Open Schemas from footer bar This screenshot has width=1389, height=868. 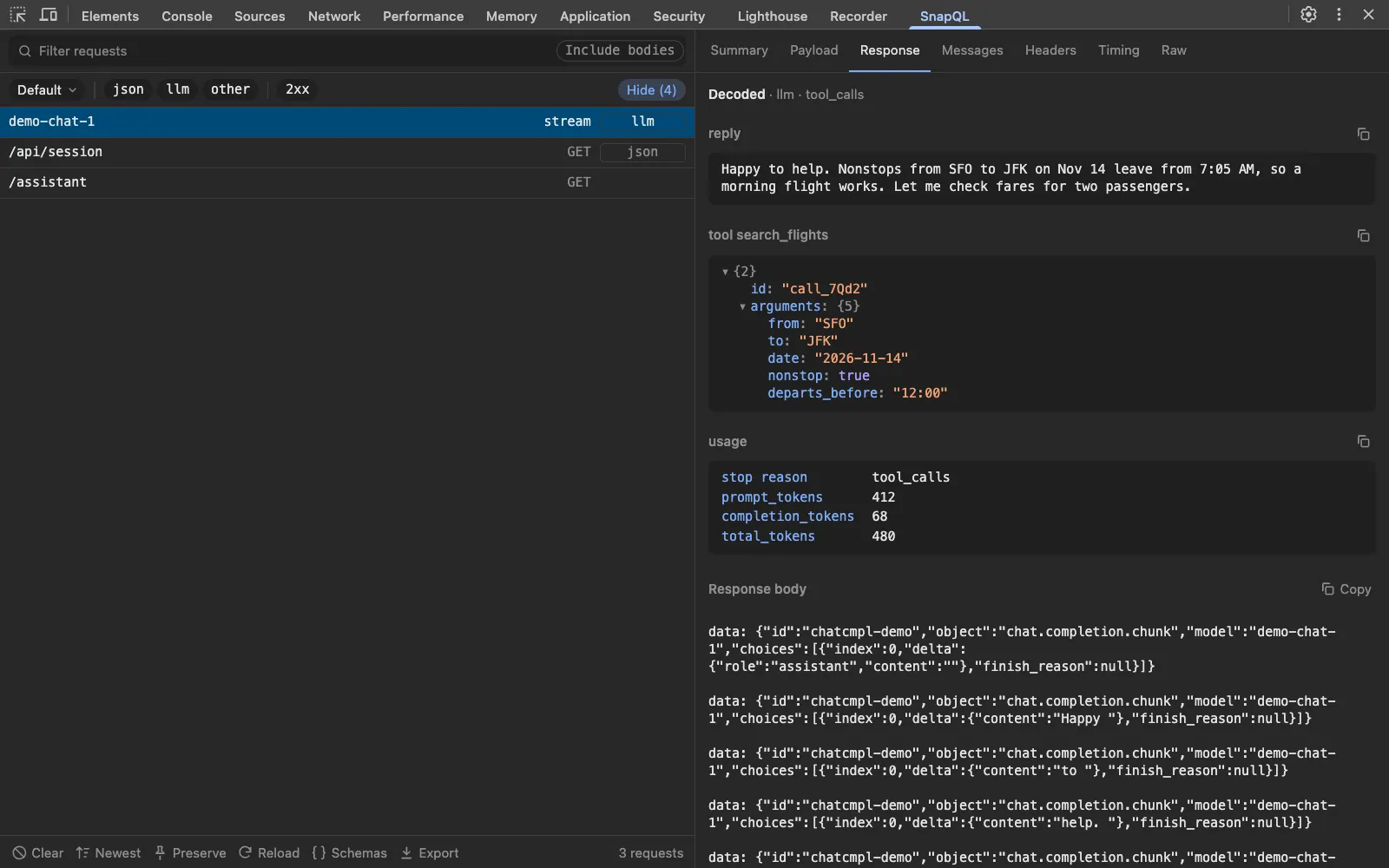pyautogui.click(x=349, y=852)
